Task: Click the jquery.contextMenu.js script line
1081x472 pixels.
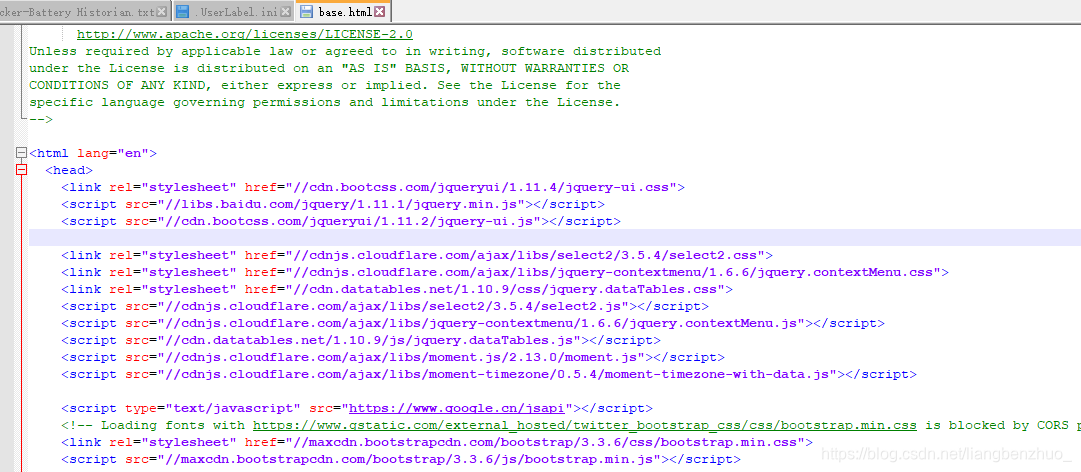Action: [473, 323]
